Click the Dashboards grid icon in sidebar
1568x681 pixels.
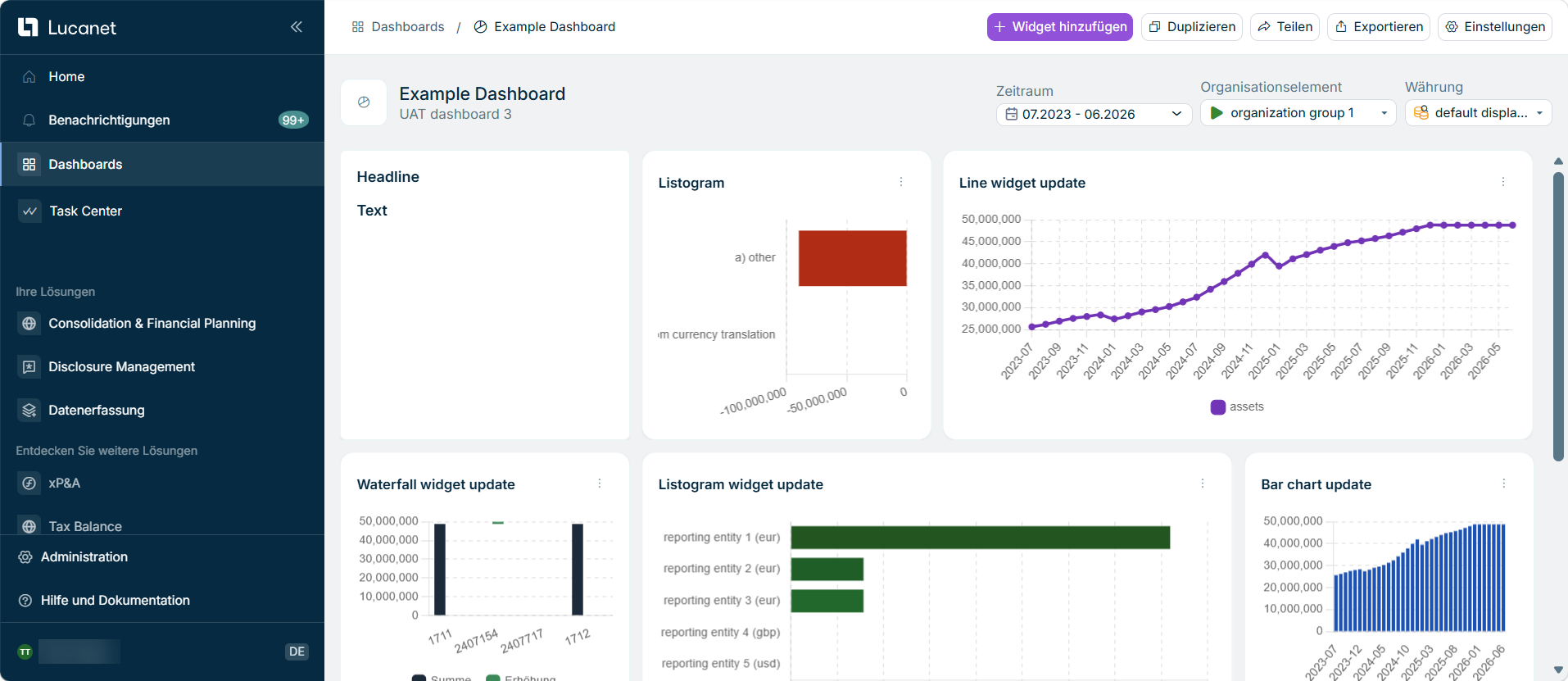(x=29, y=164)
